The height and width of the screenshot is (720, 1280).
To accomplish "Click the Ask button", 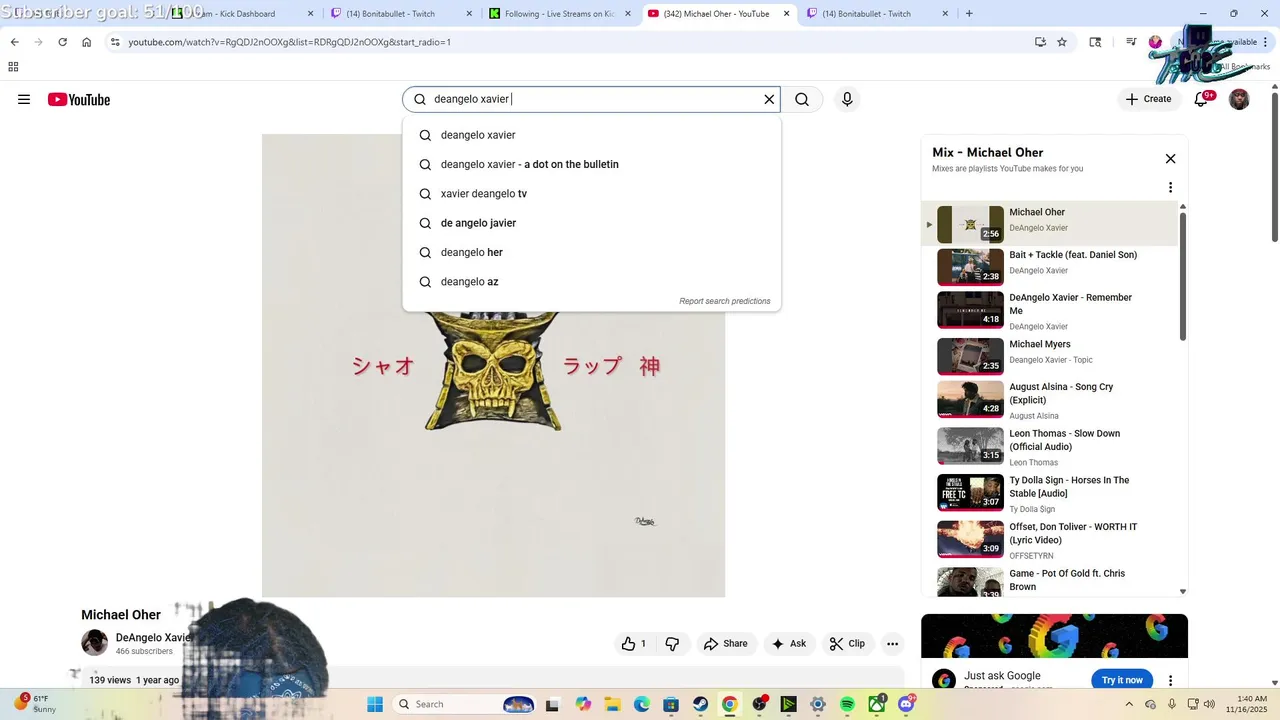I will pyautogui.click(x=788, y=644).
